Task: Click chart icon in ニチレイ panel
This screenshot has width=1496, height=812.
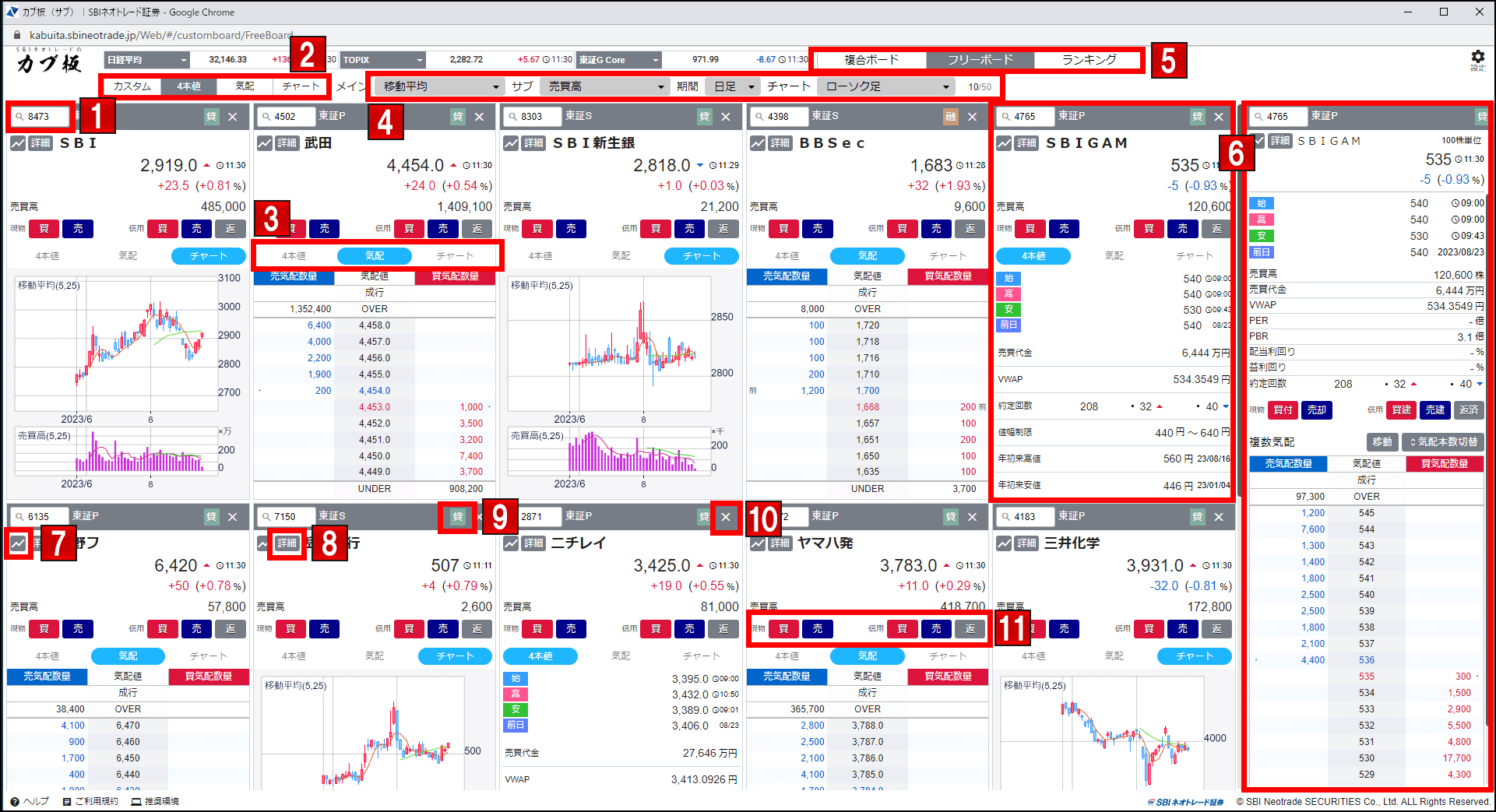Action: [511, 543]
